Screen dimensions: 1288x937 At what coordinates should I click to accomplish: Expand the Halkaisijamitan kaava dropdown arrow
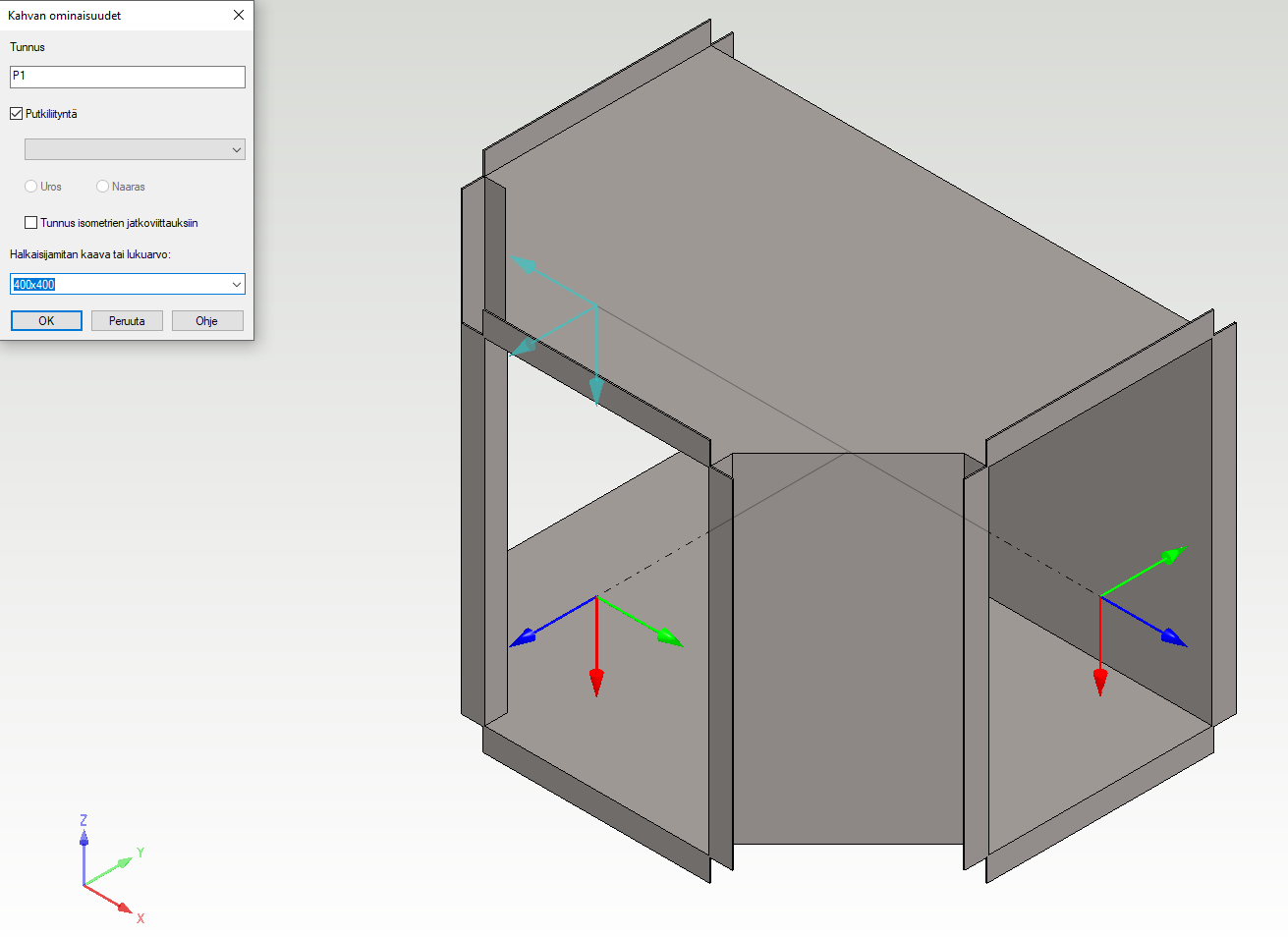[236, 285]
